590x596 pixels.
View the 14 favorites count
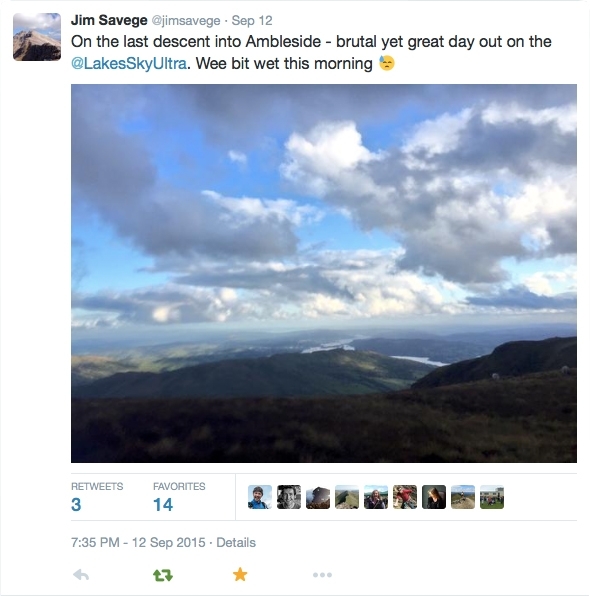163,505
